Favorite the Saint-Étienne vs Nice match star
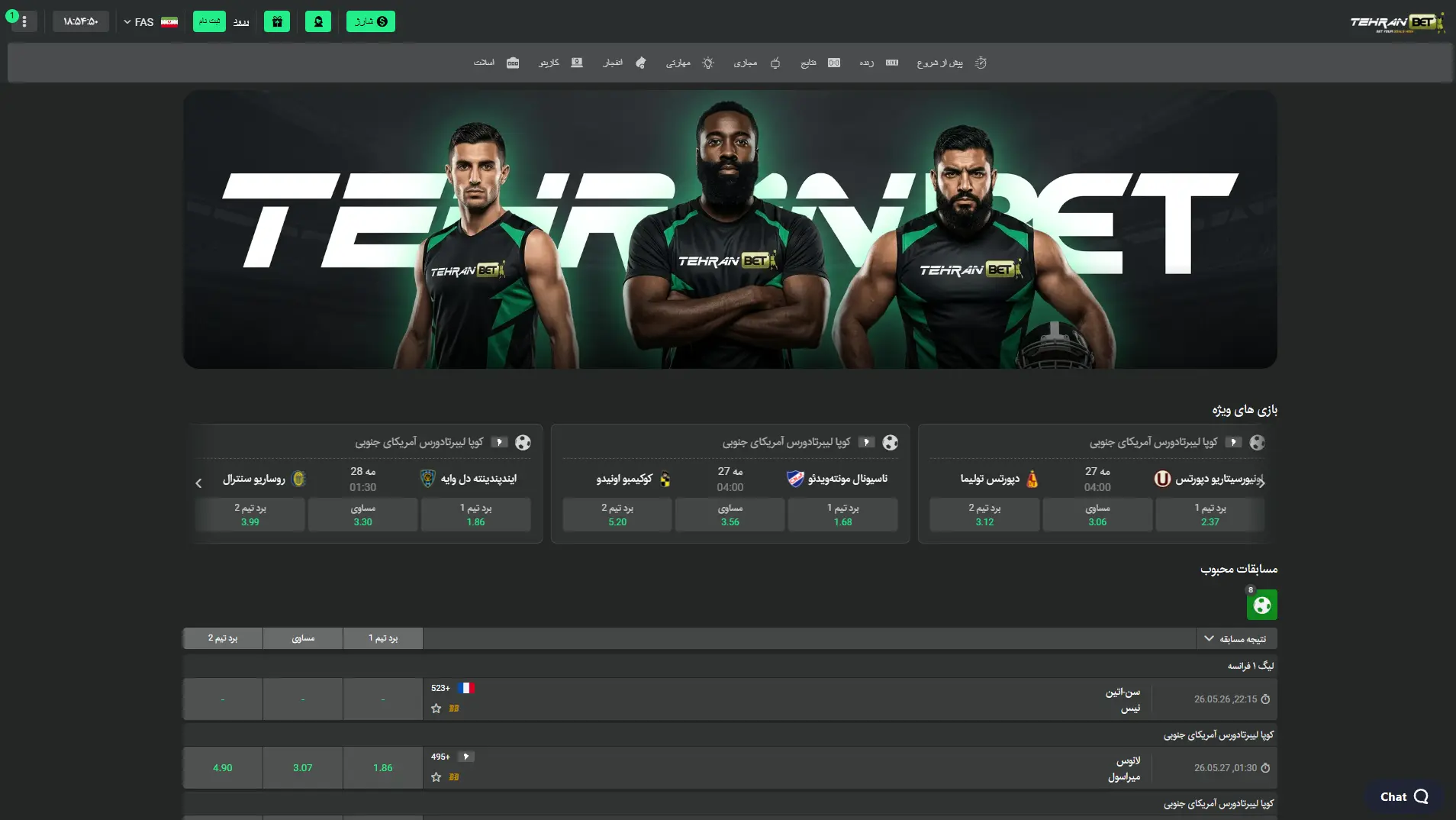1456x820 pixels. tap(436, 709)
